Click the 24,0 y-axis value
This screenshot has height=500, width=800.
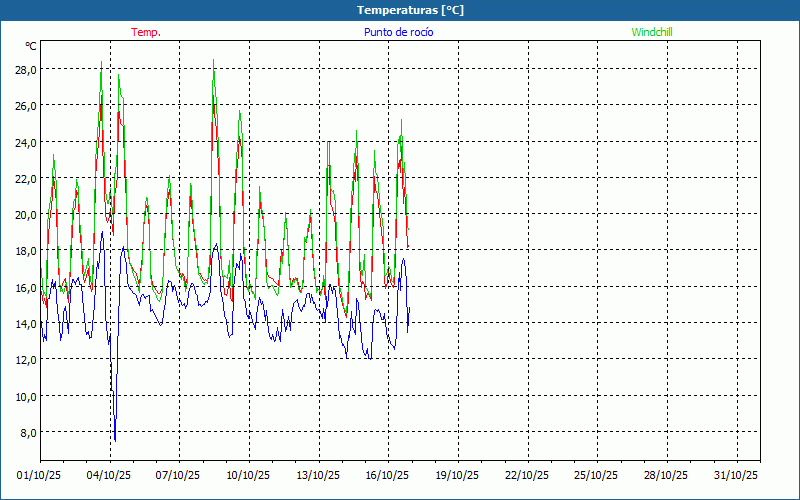[26, 143]
